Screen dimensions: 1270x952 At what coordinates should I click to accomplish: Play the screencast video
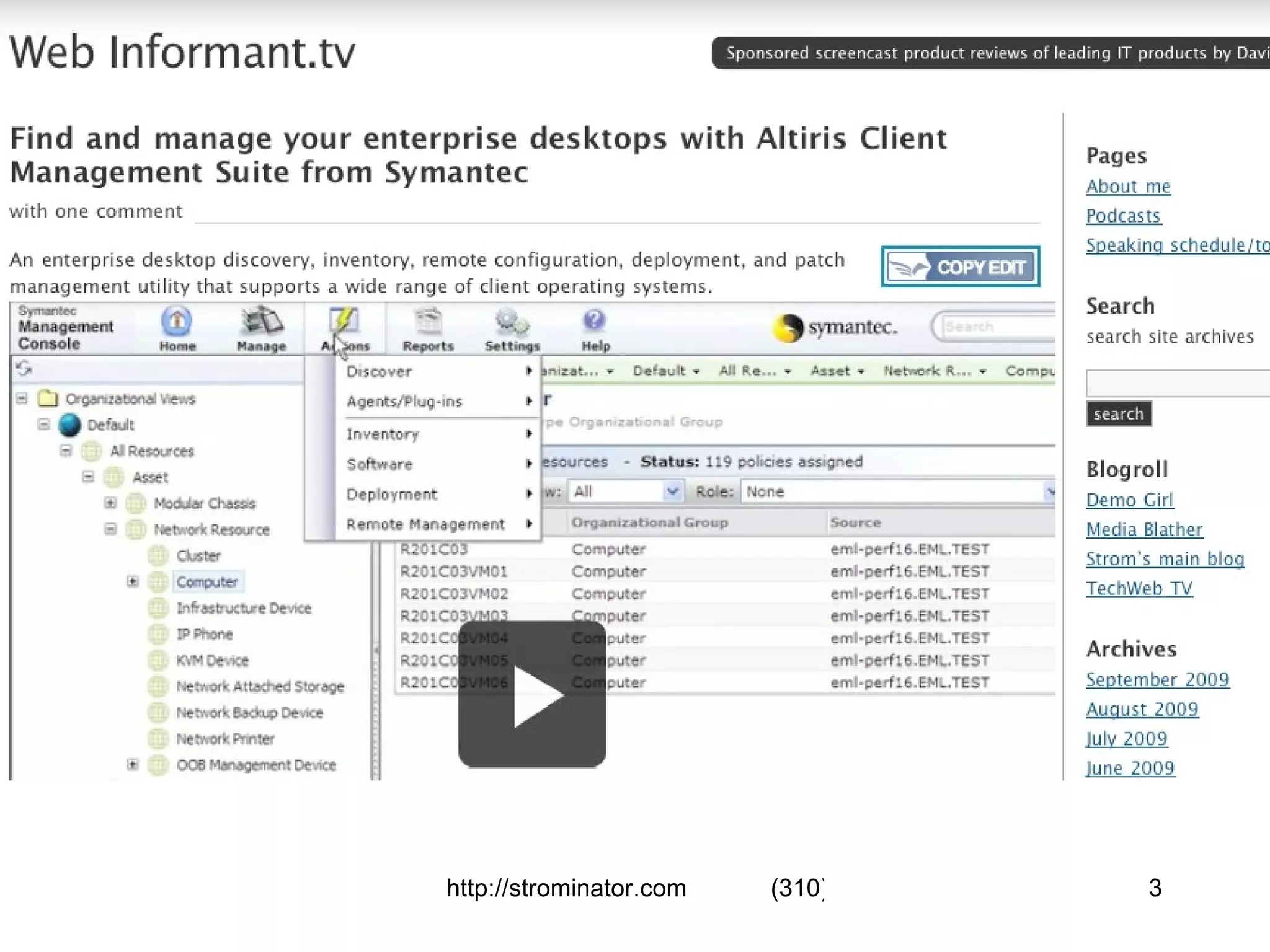(x=532, y=694)
